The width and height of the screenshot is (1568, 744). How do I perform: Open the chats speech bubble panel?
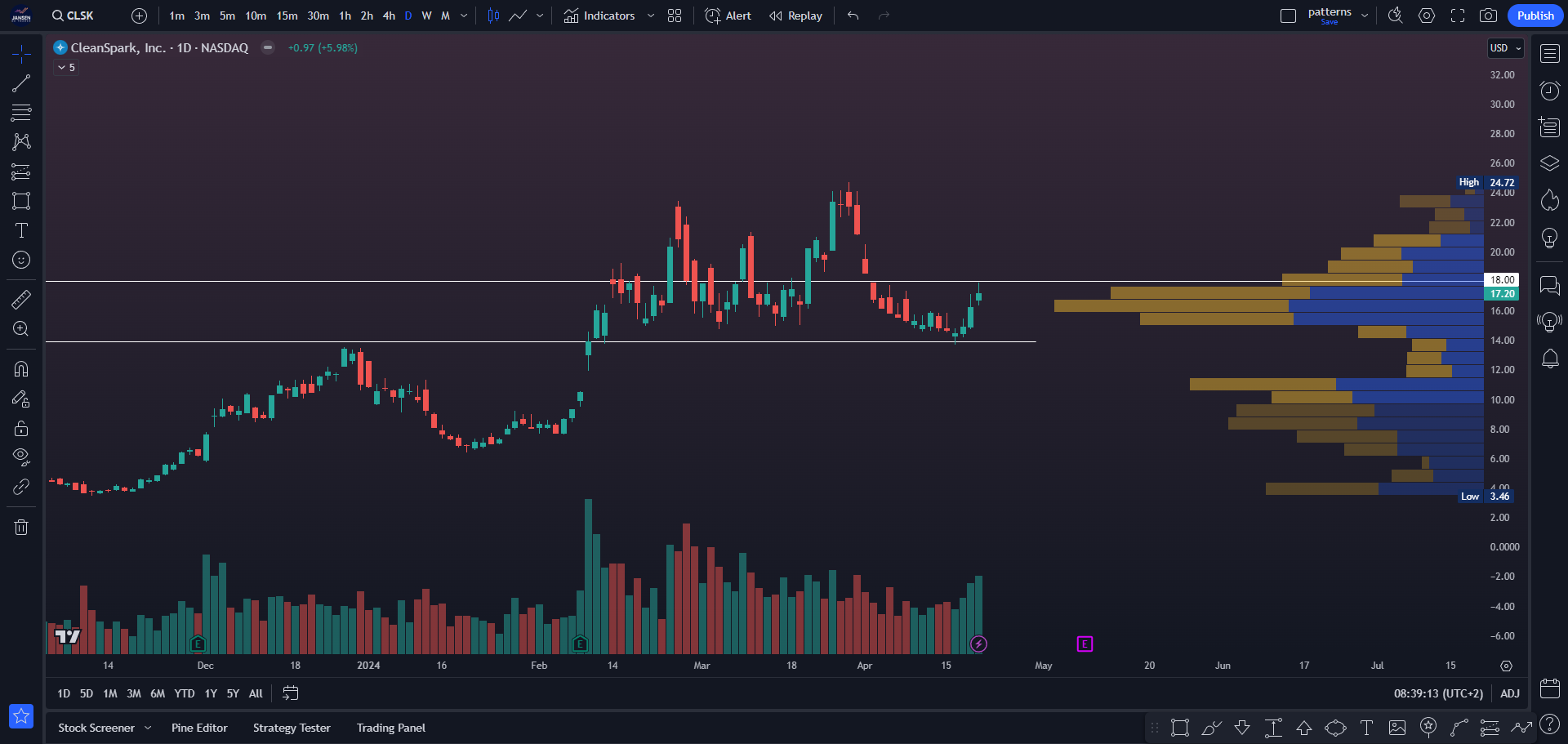pos(1550,285)
